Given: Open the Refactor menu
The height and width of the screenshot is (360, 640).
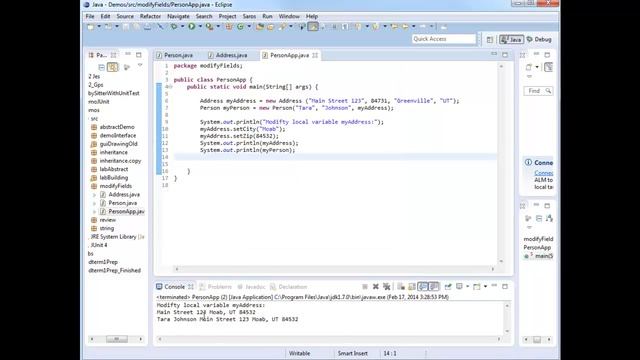Looking at the screenshot, I should coord(150,16).
